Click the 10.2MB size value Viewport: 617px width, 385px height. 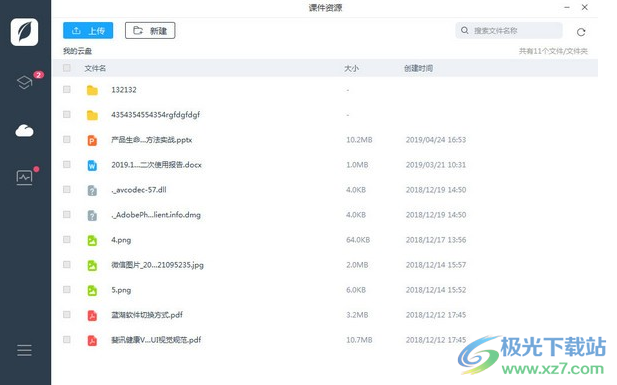359,140
